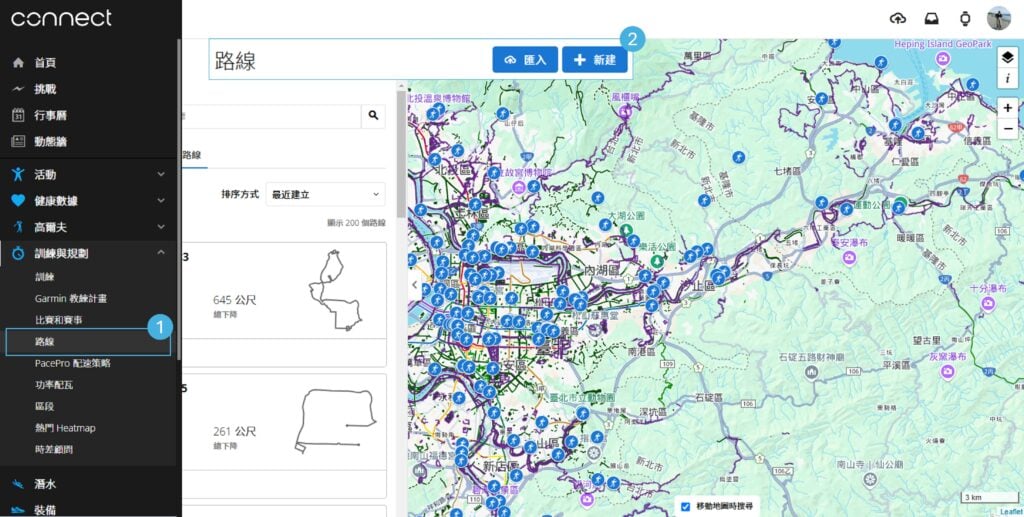The width and height of the screenshot is (1024, 517).
Task: Open the 挑戰 challenges icon
Action: point(18,89)
